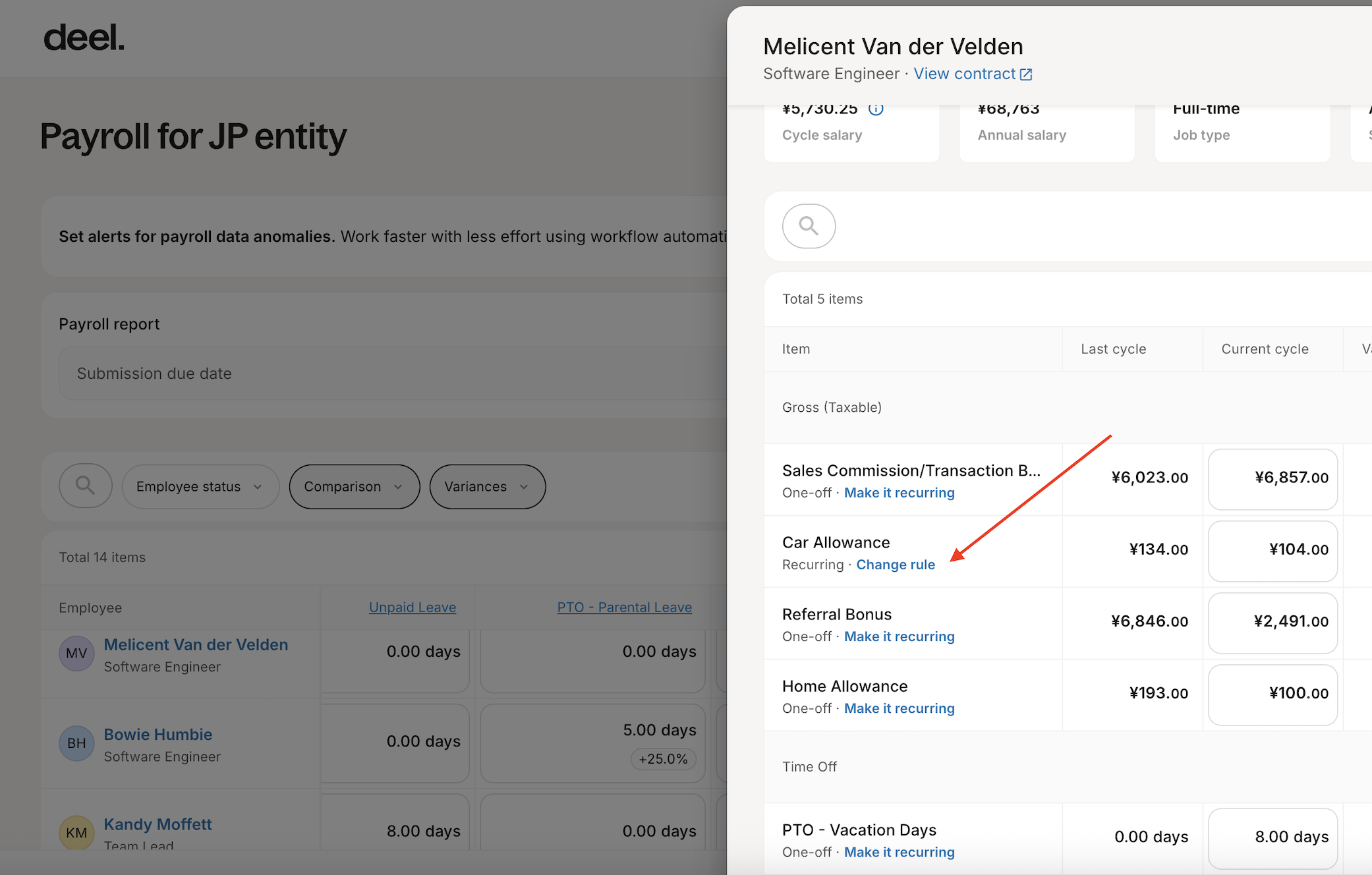The height and width of the screenshot is (875, 1372).
Task: Make Referral Bonus recurring
Action: point(899,636)
